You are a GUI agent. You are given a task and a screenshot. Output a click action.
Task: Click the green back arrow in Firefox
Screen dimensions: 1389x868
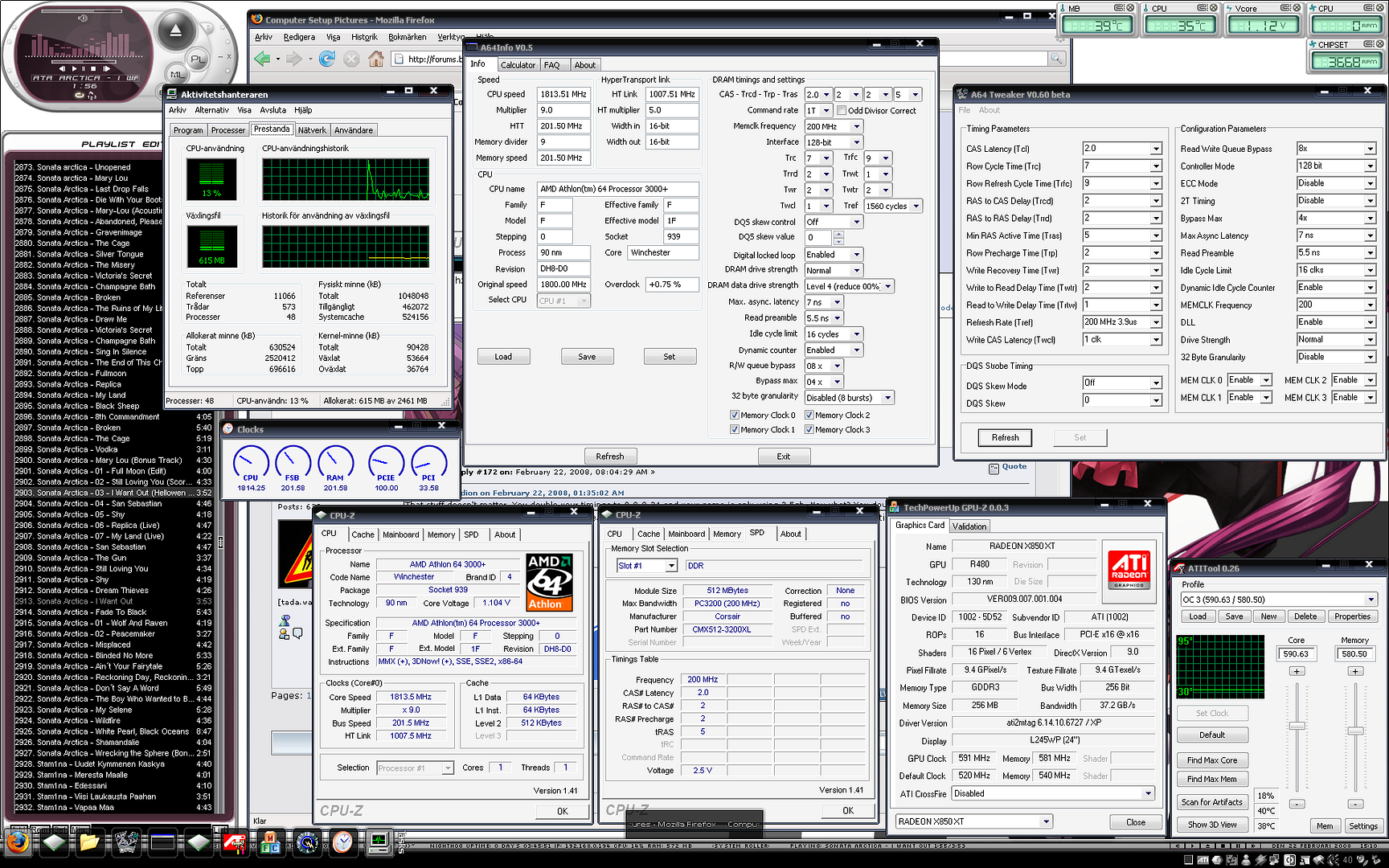(262, 59)
